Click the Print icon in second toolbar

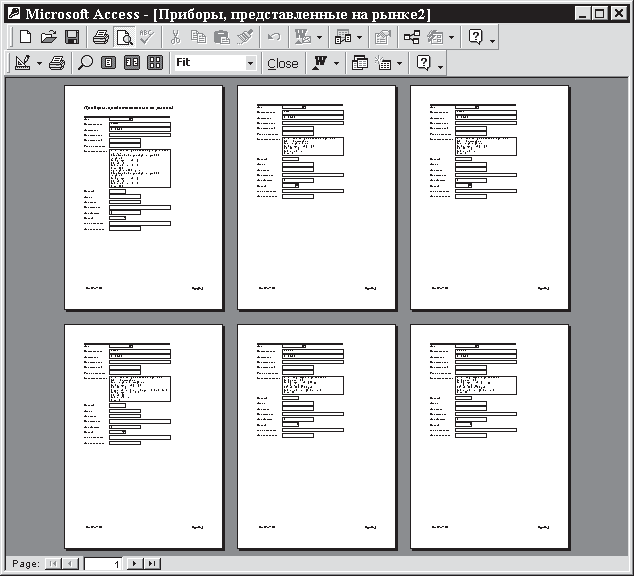[57, 63]
